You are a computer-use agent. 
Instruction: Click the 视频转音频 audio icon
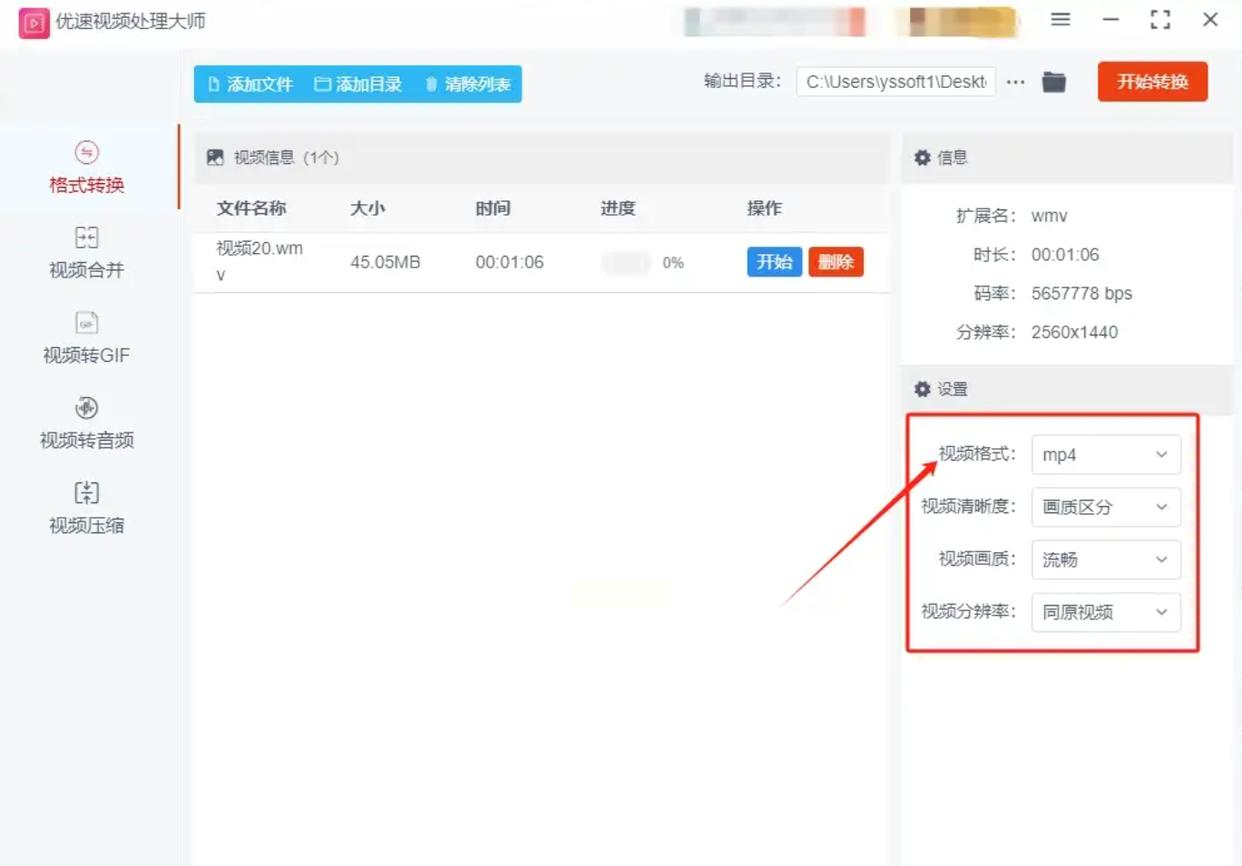pyautogui.click(x=87, y=407)
